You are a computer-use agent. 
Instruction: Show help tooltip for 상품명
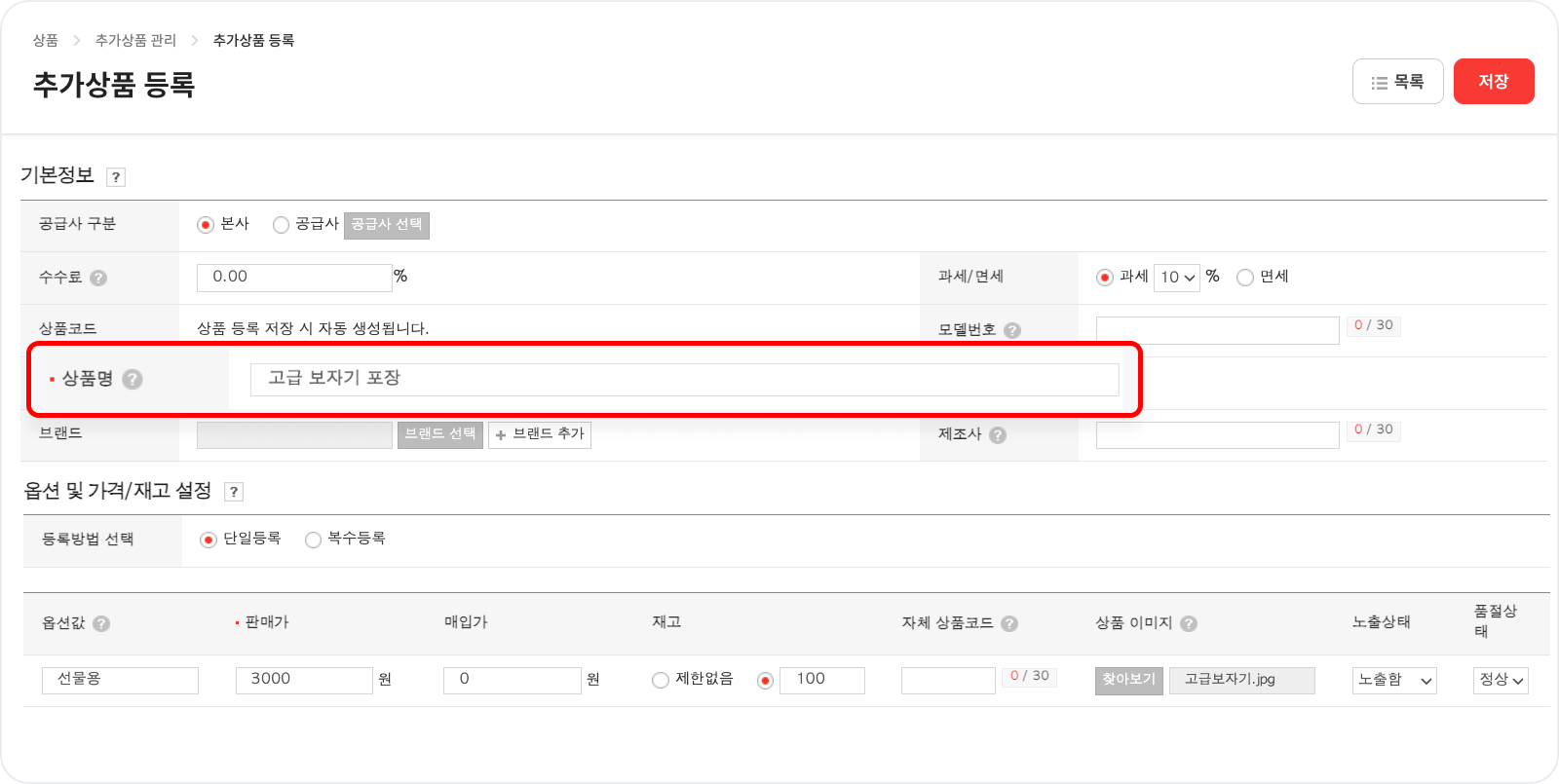coord(133,379)
